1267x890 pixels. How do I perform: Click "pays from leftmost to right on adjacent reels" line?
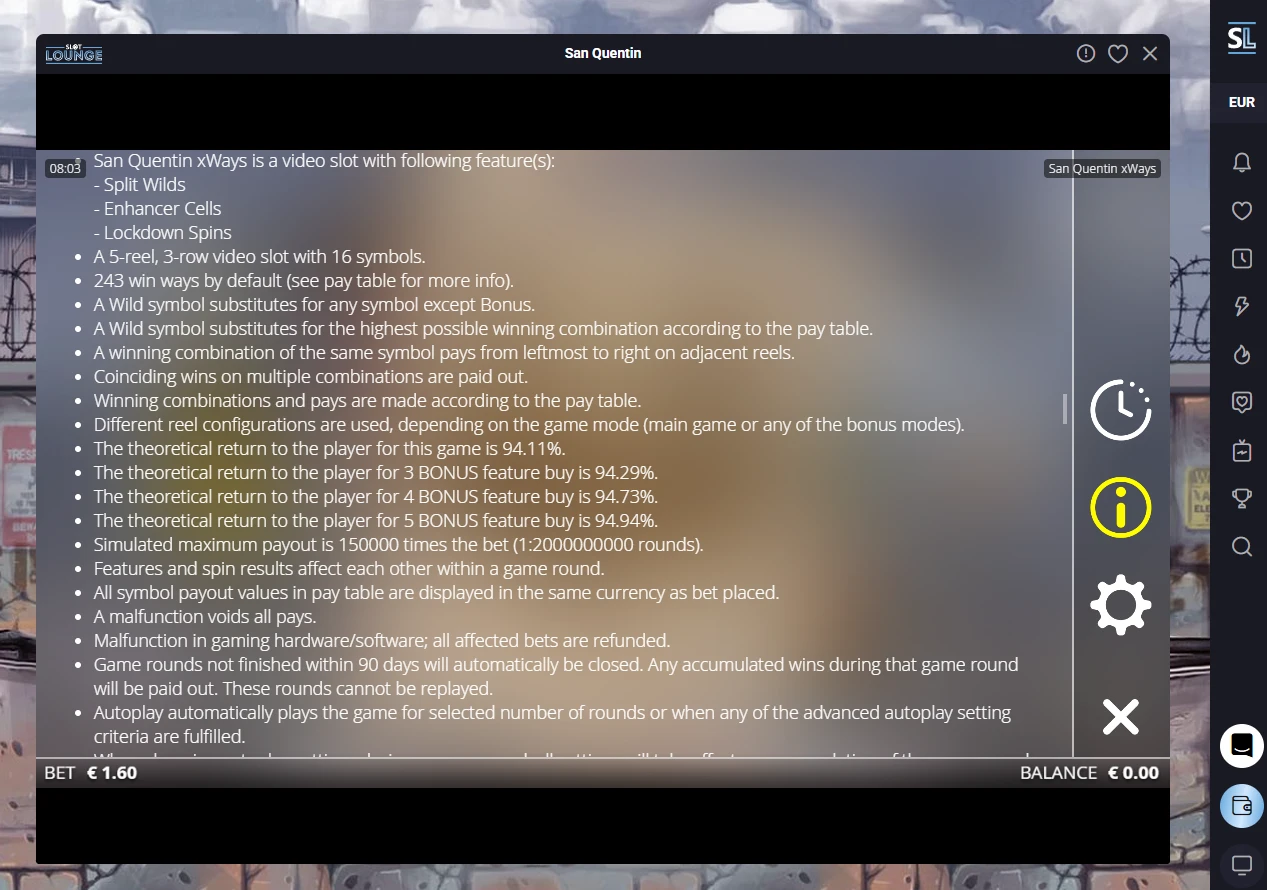tap(445, 353)
